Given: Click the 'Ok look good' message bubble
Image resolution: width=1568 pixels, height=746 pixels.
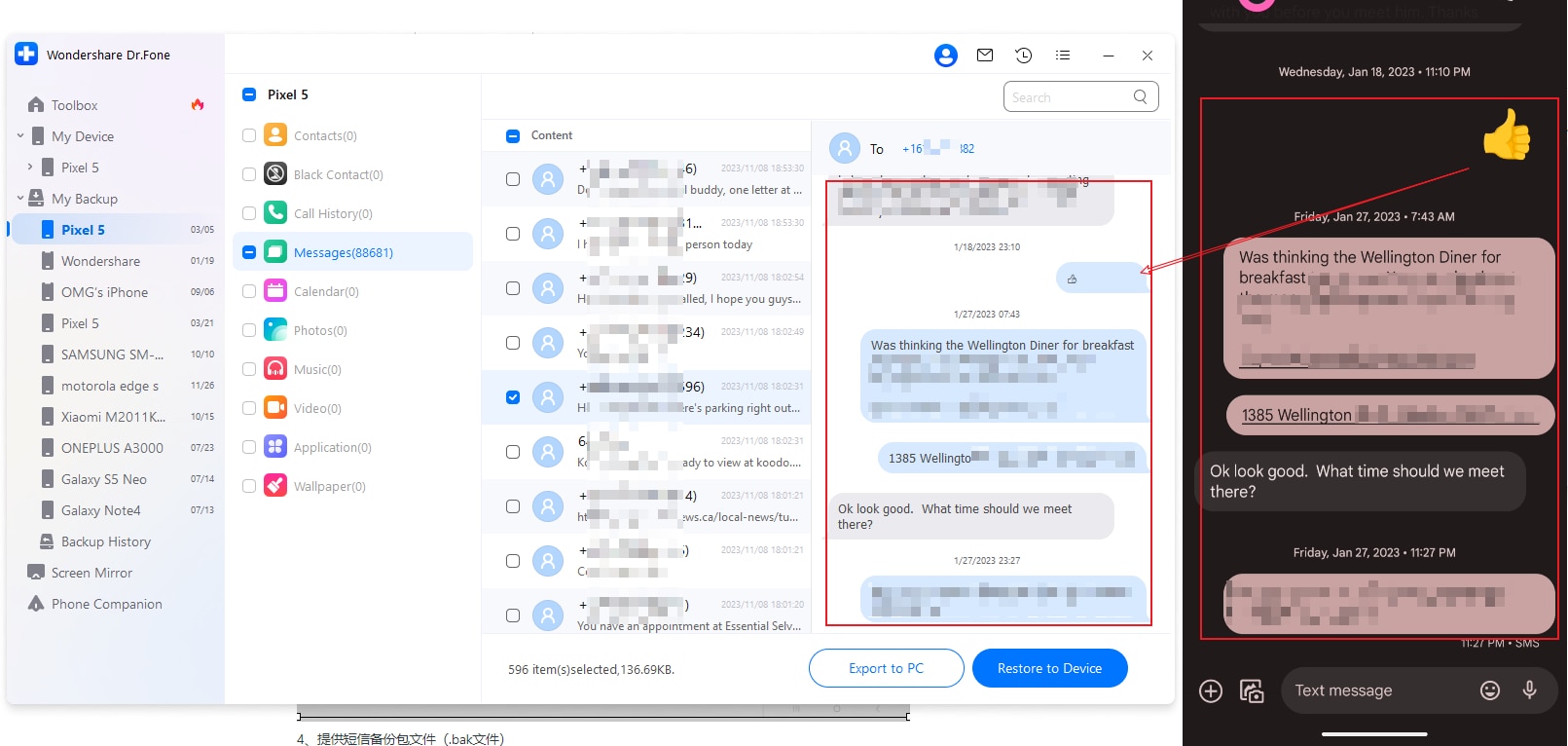Looking at the screenshot, I should pyautogui.click(x=970, y=516).
